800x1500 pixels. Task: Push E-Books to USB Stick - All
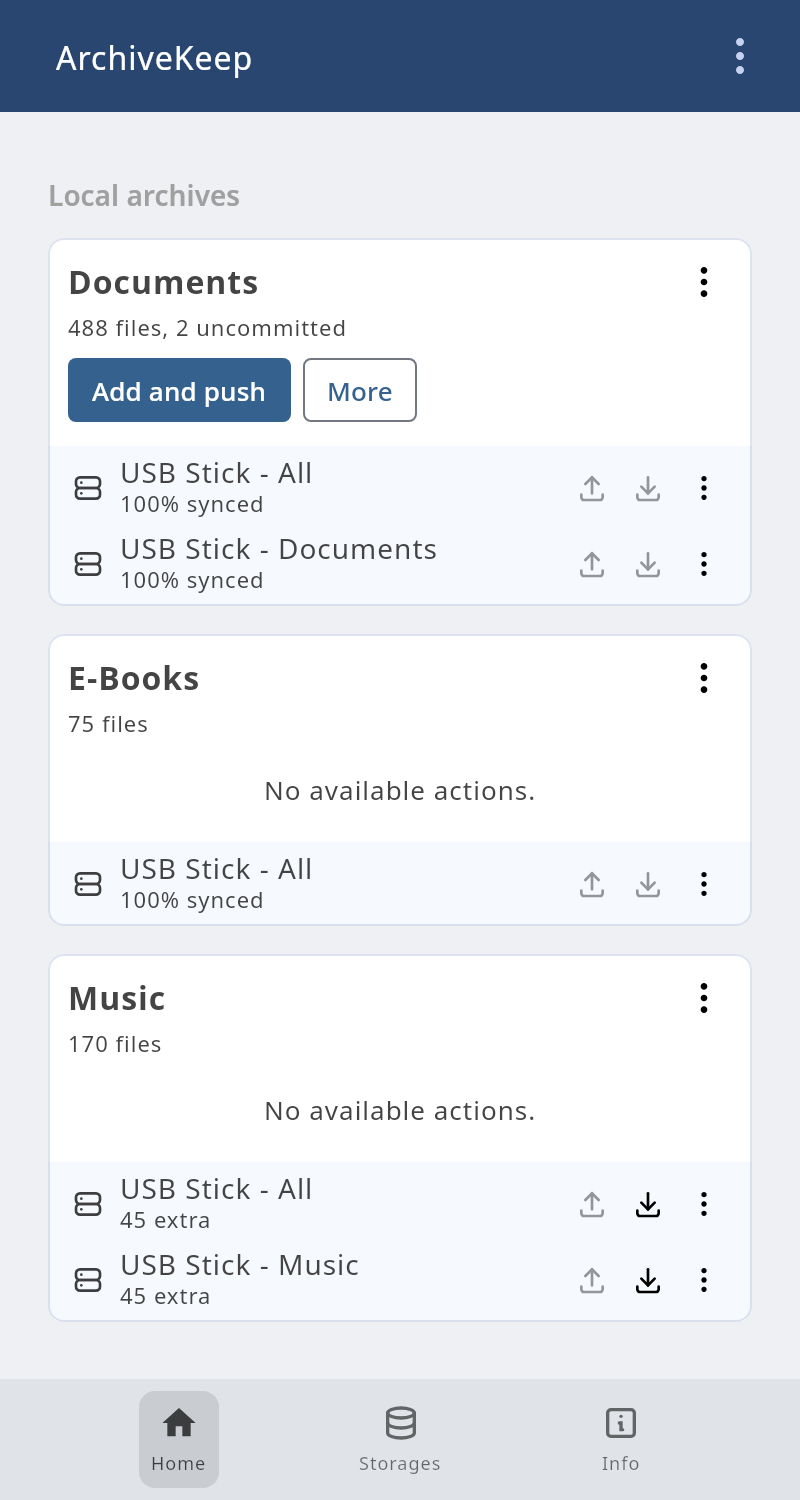pyautogui.click(x=592, y=884)
